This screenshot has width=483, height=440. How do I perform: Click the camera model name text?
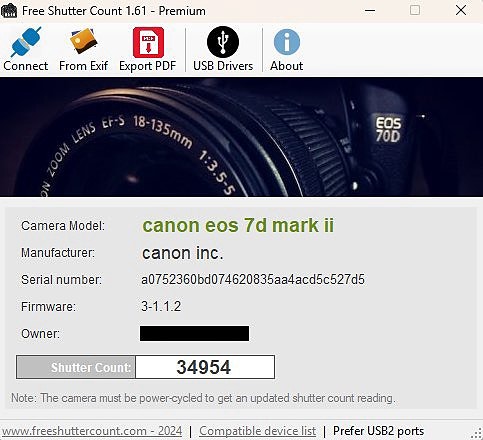238,225
